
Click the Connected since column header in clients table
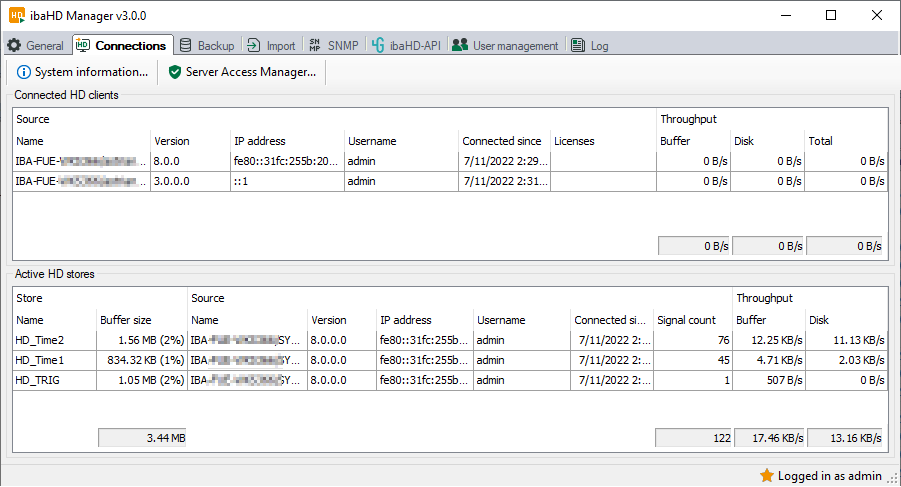point(502,141)
